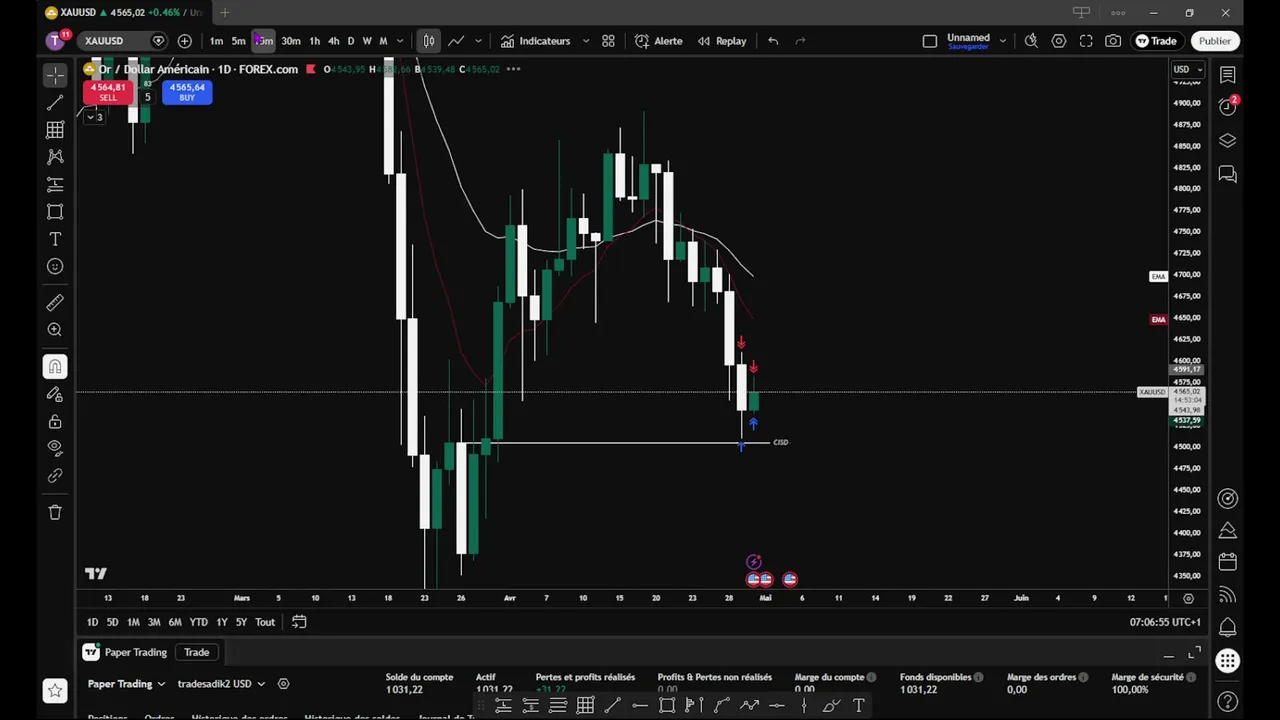Open the quick search icon

[x=1031, y=41]
